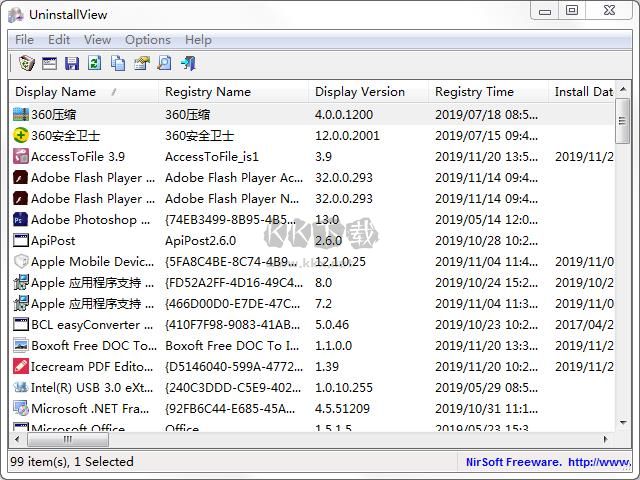Click the UninstallView title bar app icon
This screenshot has width=640, height=480.
[16, 15]
